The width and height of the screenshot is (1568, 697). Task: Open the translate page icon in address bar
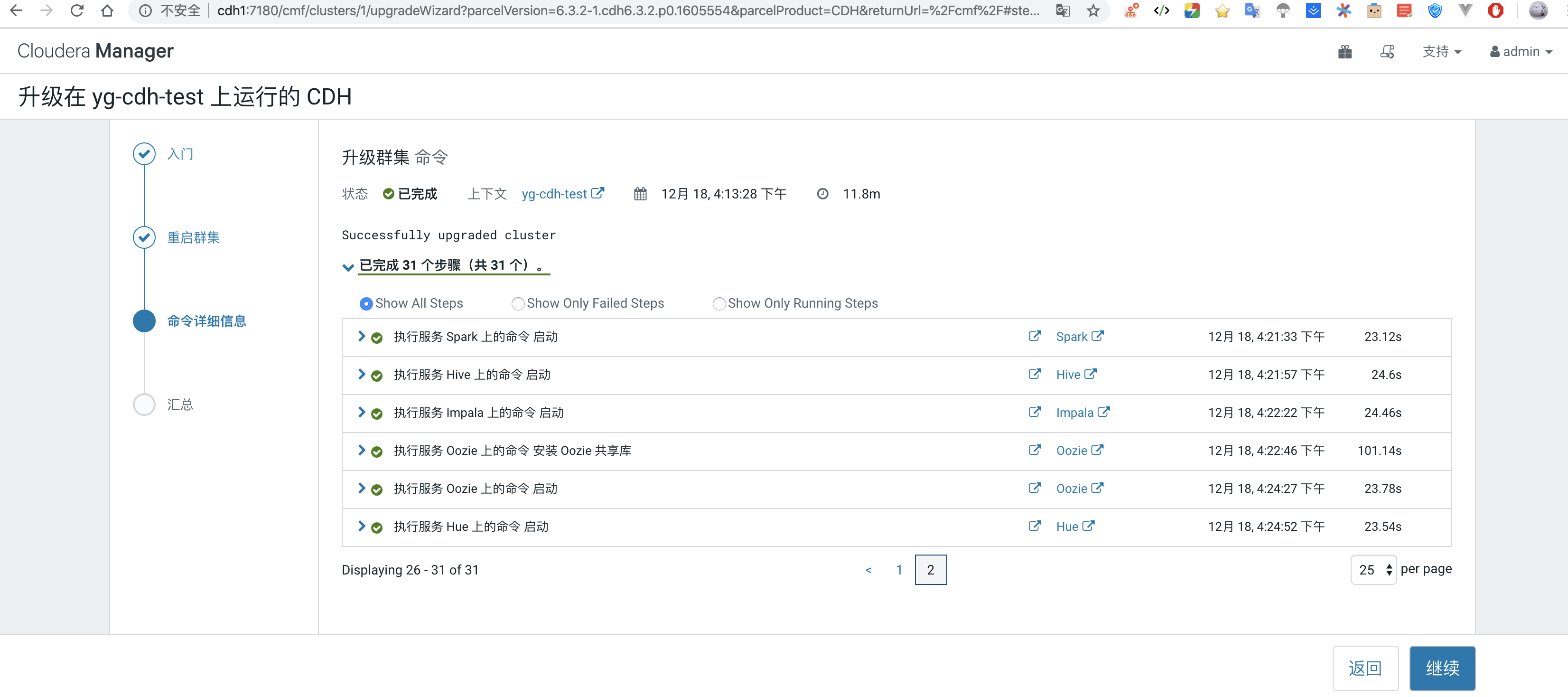1063,10
